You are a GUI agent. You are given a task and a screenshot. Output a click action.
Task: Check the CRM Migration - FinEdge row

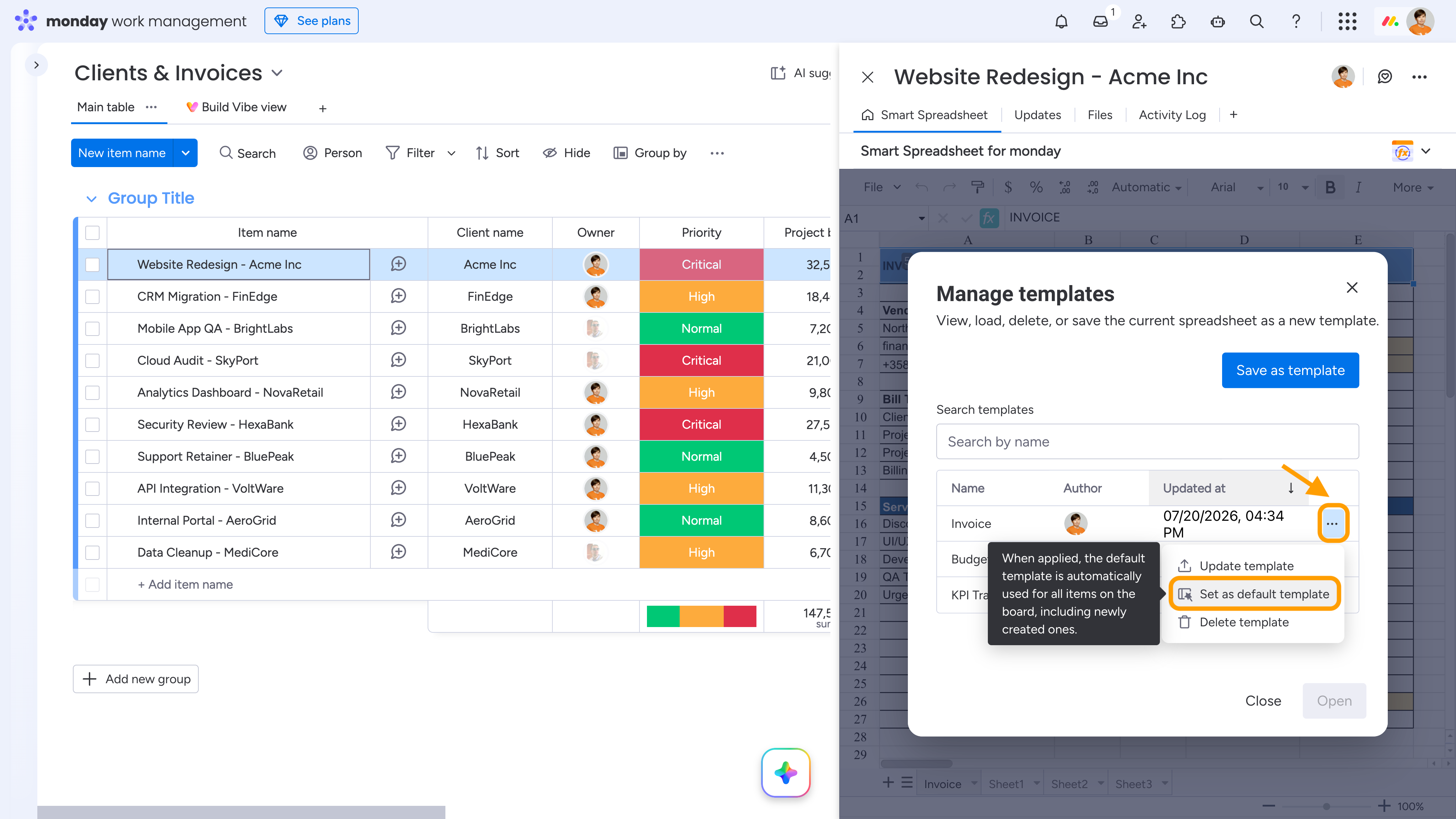[92, 297]
